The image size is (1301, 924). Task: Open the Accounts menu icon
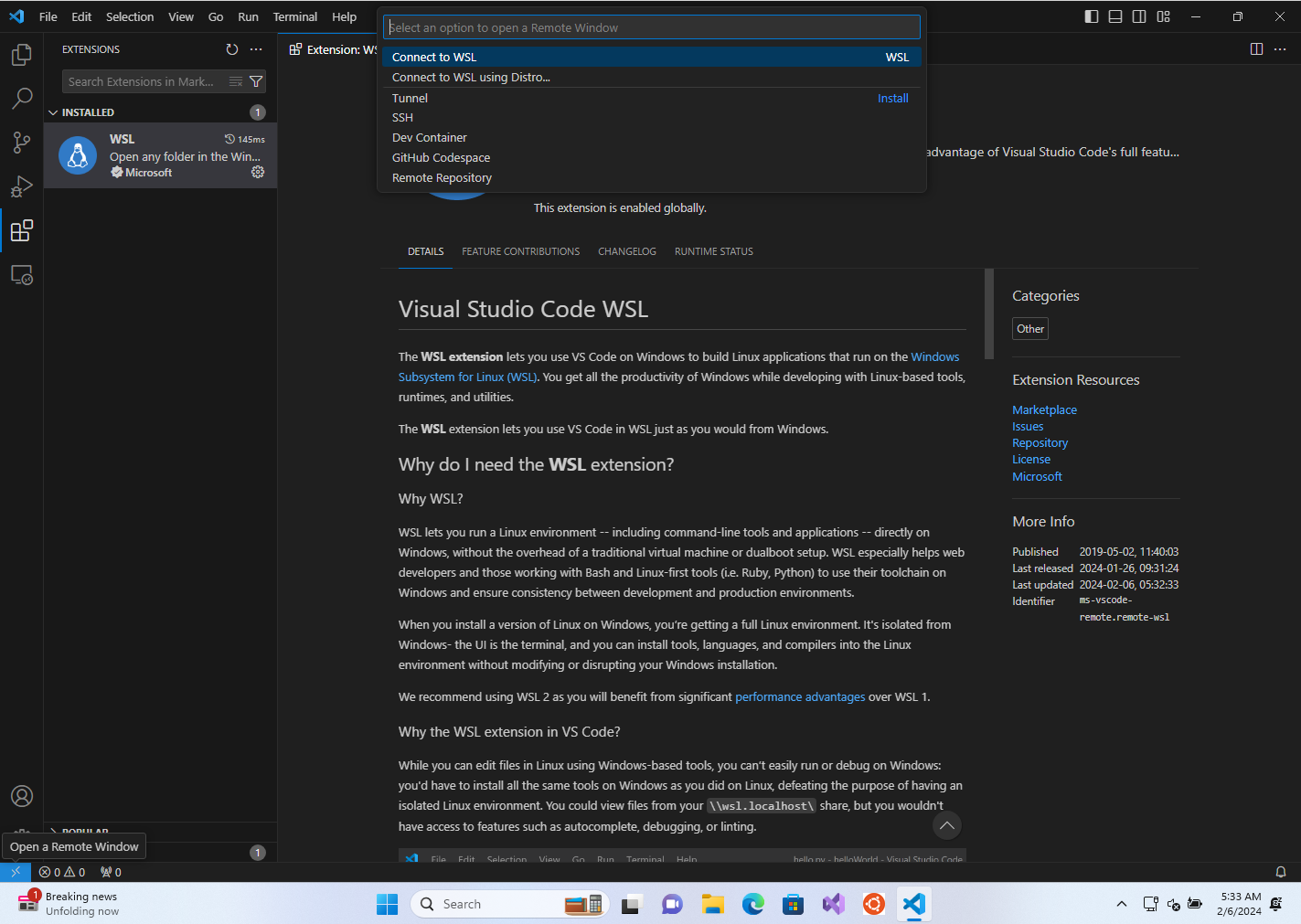[22, 796]
